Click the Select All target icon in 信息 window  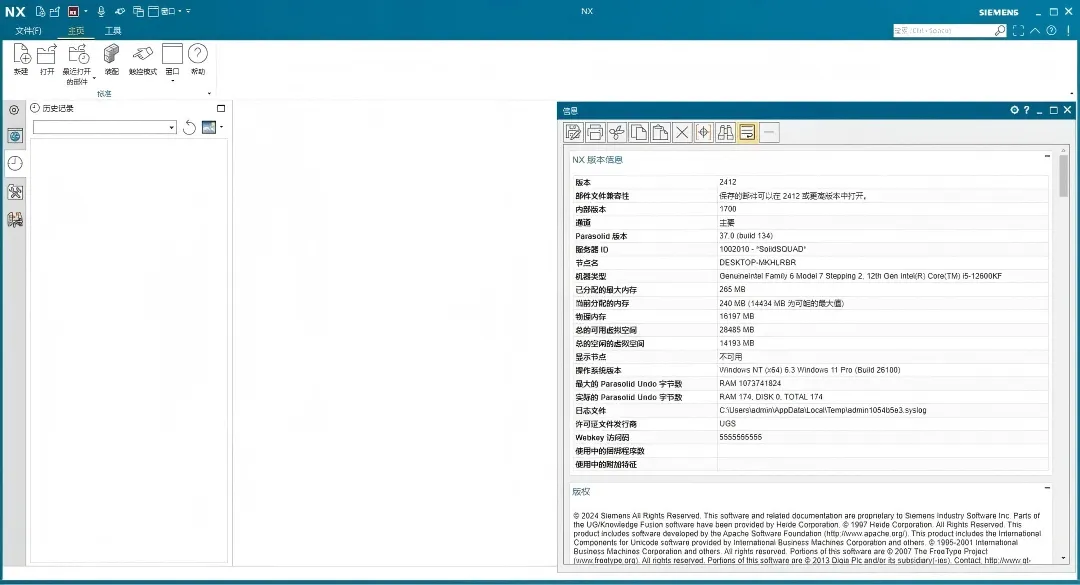(703, 132)
